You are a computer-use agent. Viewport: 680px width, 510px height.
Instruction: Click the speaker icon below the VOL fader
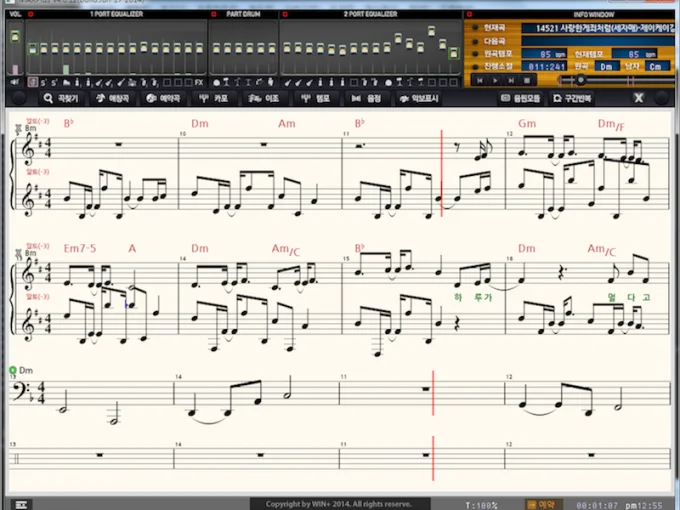pyautogui.click(x=15, y=82)
